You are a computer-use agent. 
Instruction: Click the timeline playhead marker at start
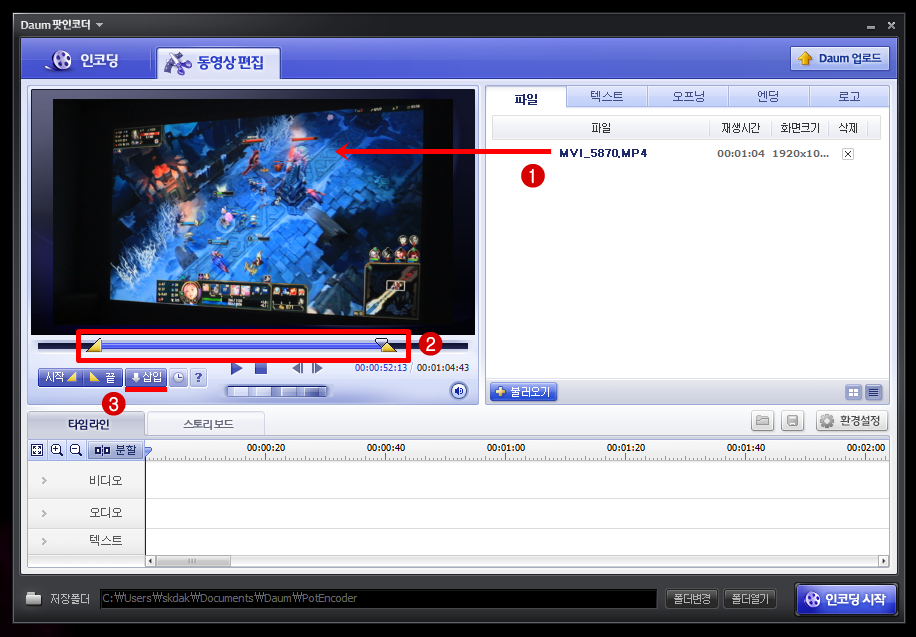[148, 451]
